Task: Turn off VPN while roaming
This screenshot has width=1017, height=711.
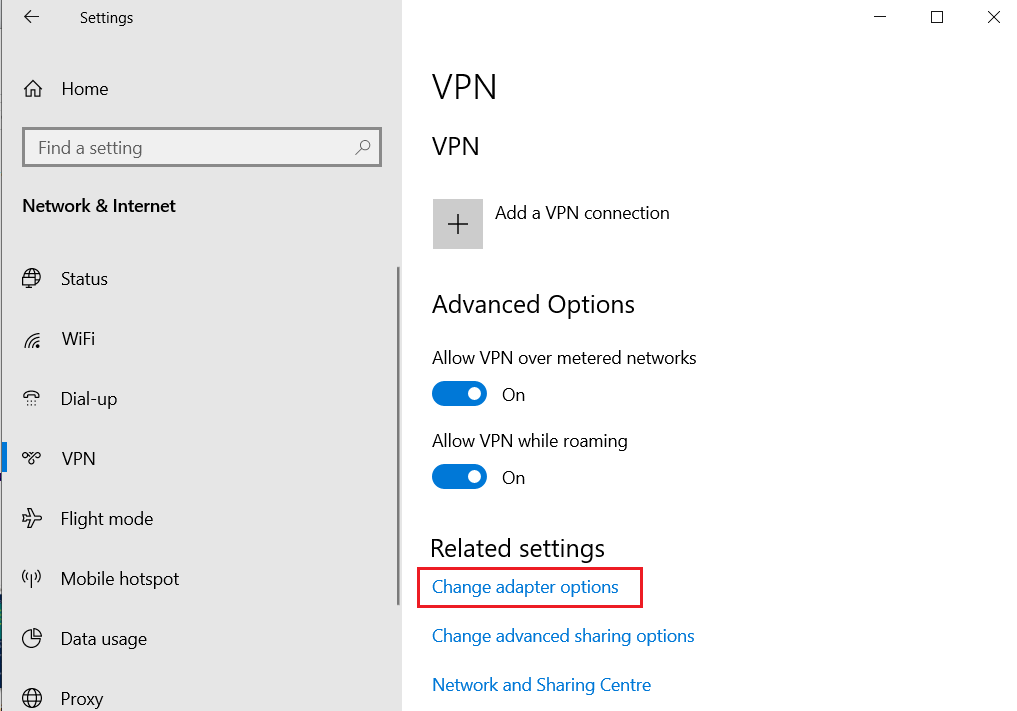Action: (x=459, y=476)
